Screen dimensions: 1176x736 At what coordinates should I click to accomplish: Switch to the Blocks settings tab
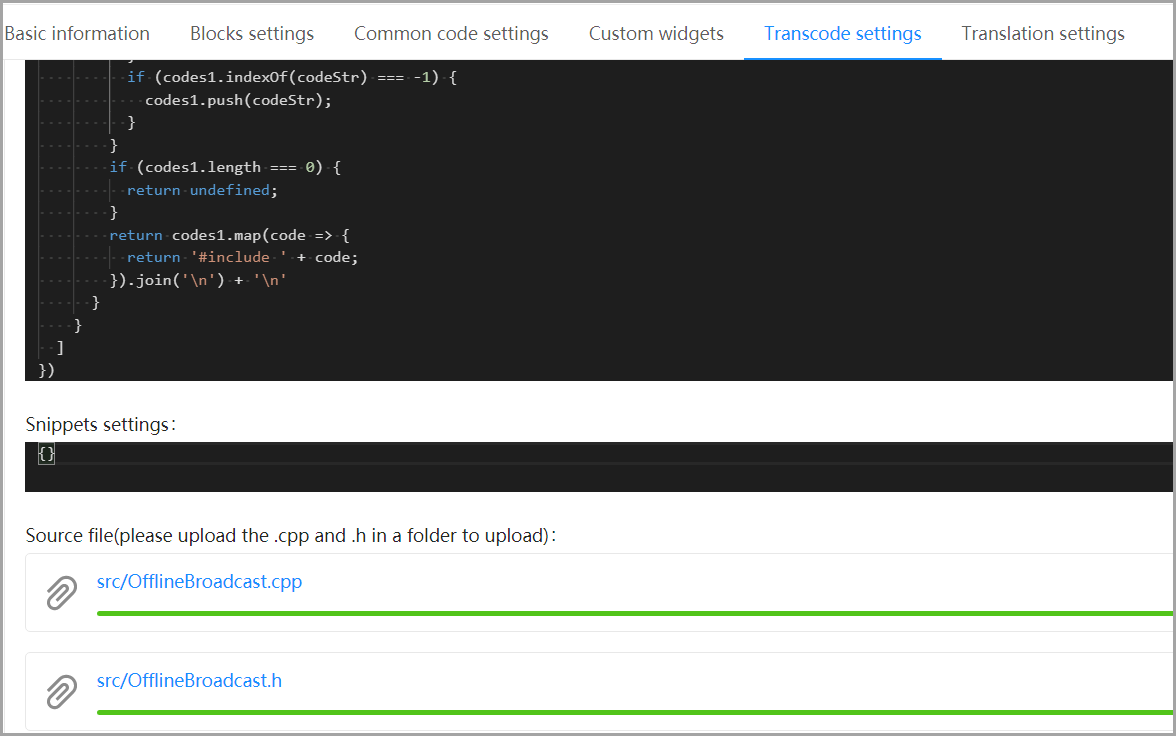click(252, 34)
